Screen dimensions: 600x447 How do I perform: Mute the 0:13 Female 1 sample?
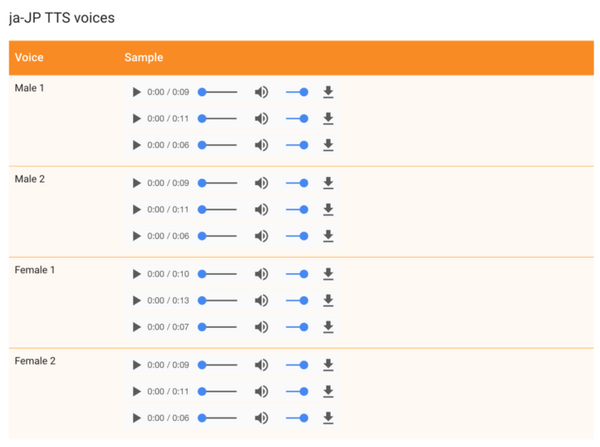(x=261, y=301)
